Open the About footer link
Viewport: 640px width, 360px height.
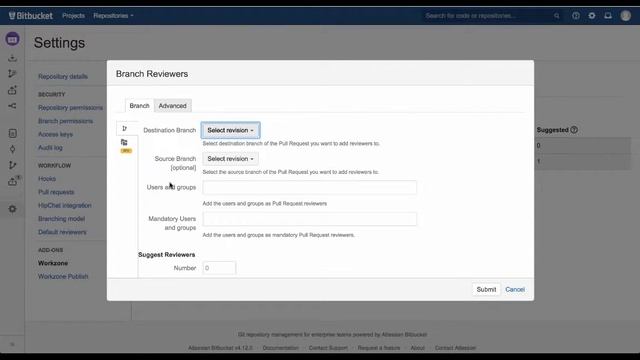click(418, 348)
